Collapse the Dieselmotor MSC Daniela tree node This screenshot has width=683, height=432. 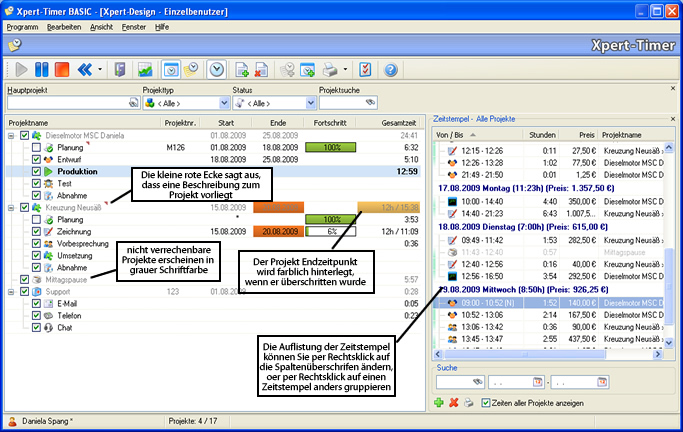point(11,136)
